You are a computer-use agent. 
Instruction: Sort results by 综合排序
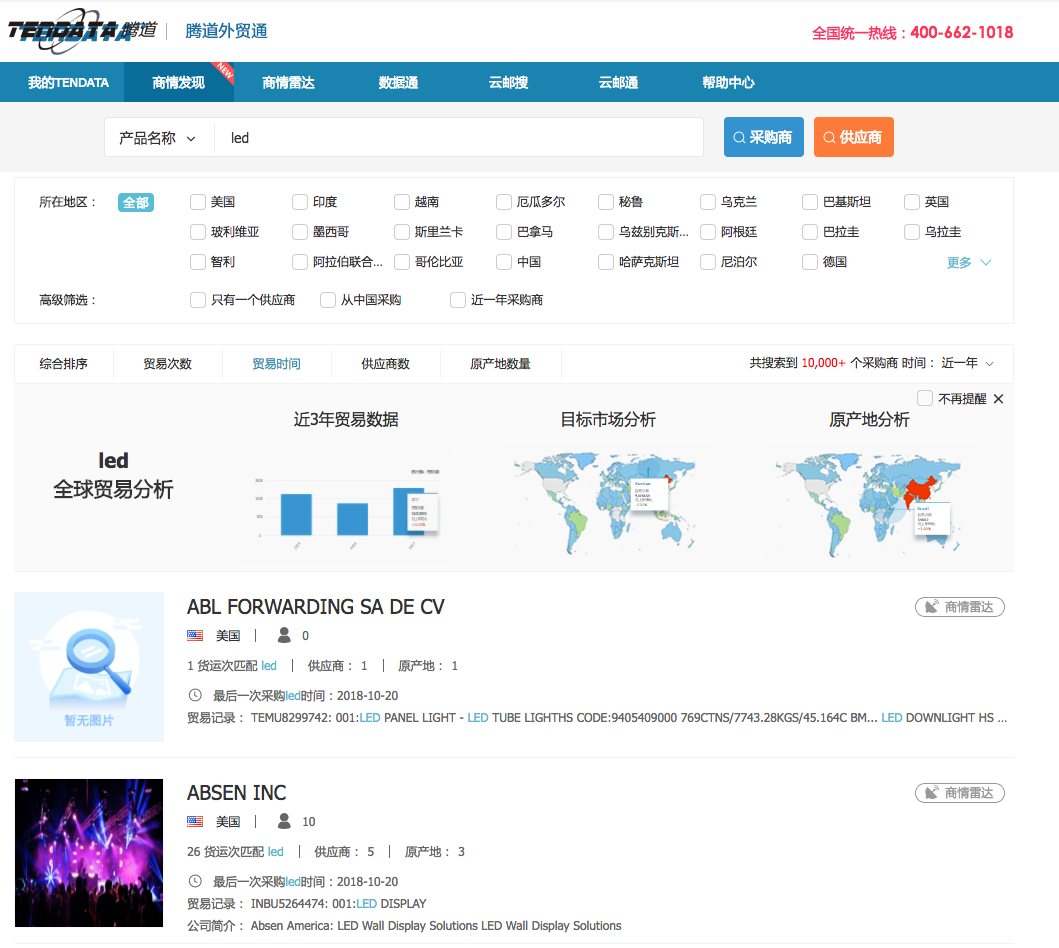click(x=63, y=364)
